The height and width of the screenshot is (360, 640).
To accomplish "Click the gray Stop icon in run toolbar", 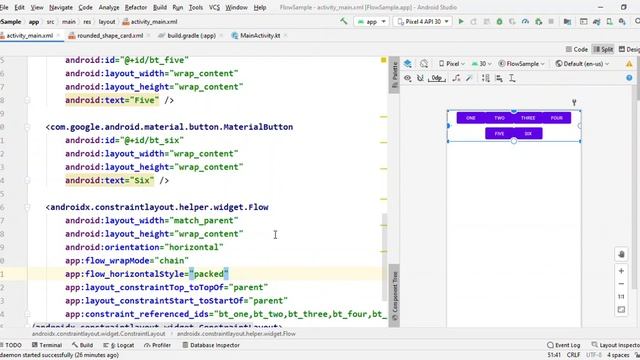I will tap(551, 21).
